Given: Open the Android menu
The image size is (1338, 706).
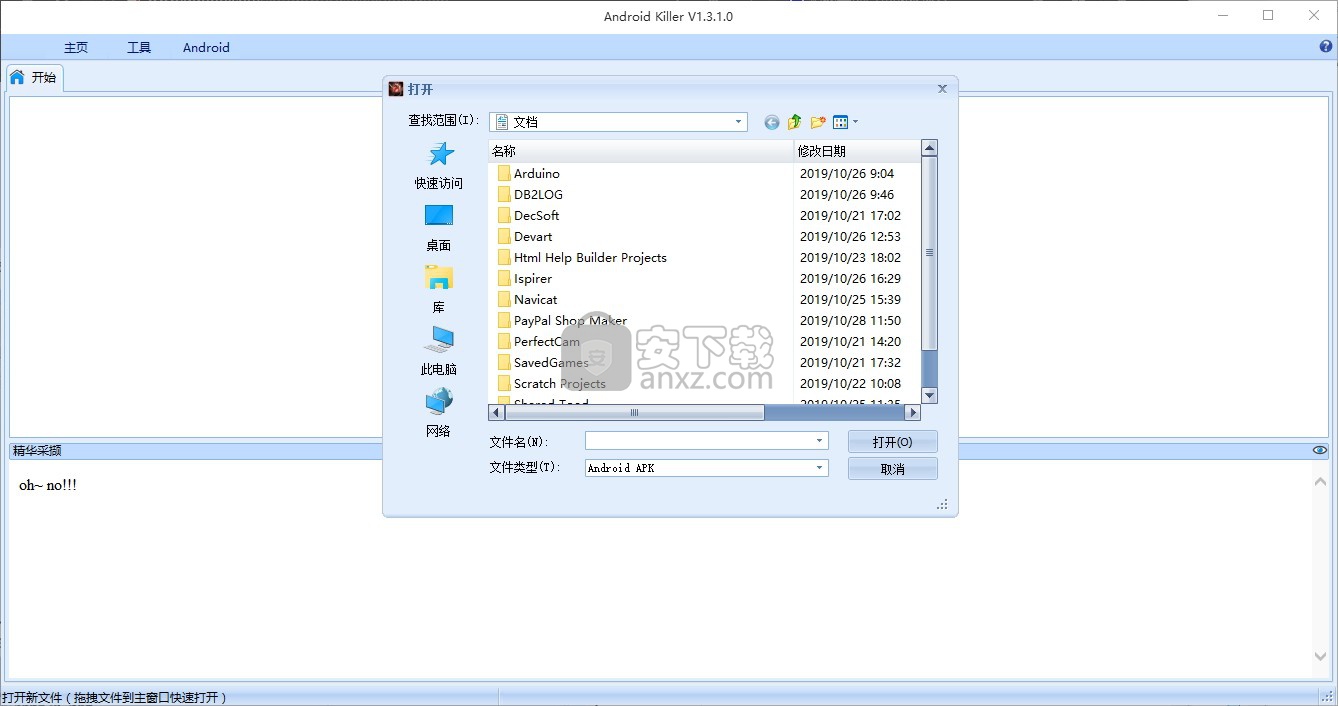Looking at the screenshot, I should pos(206,47).
